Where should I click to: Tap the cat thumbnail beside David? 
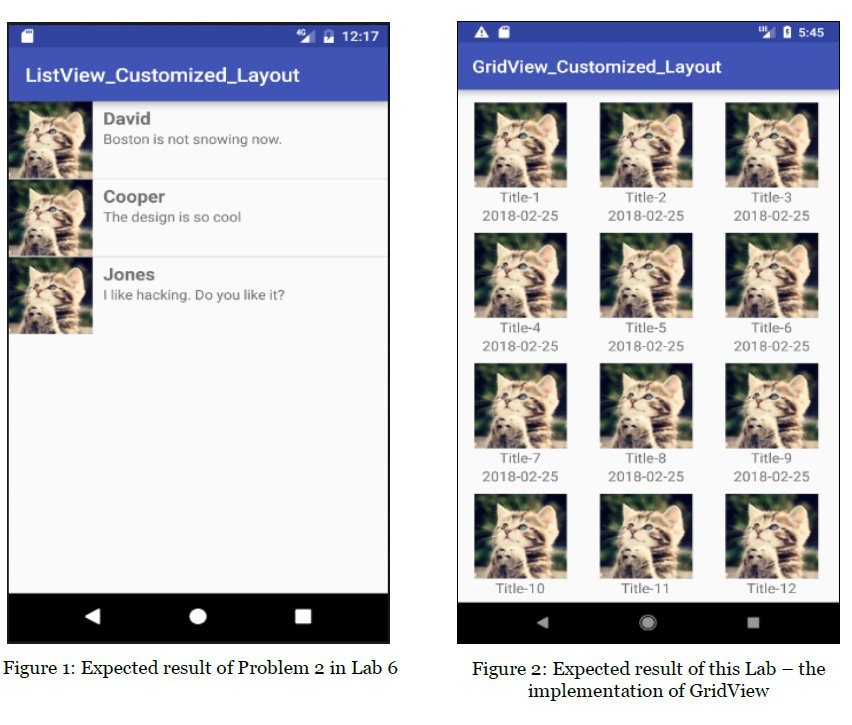tap(51, 140)
